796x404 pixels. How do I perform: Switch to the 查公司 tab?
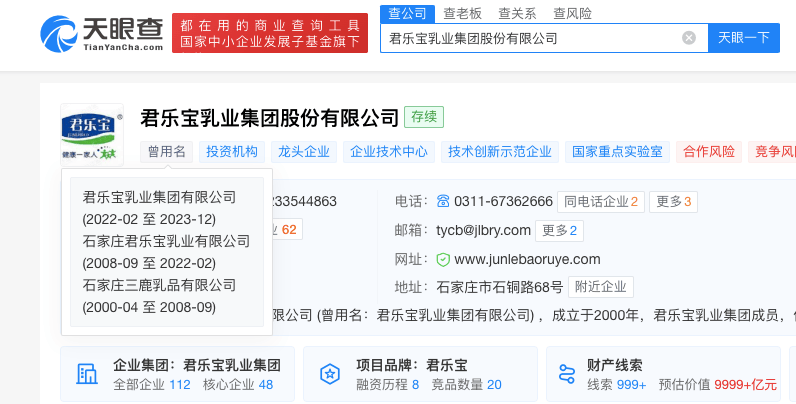point(407,14)
